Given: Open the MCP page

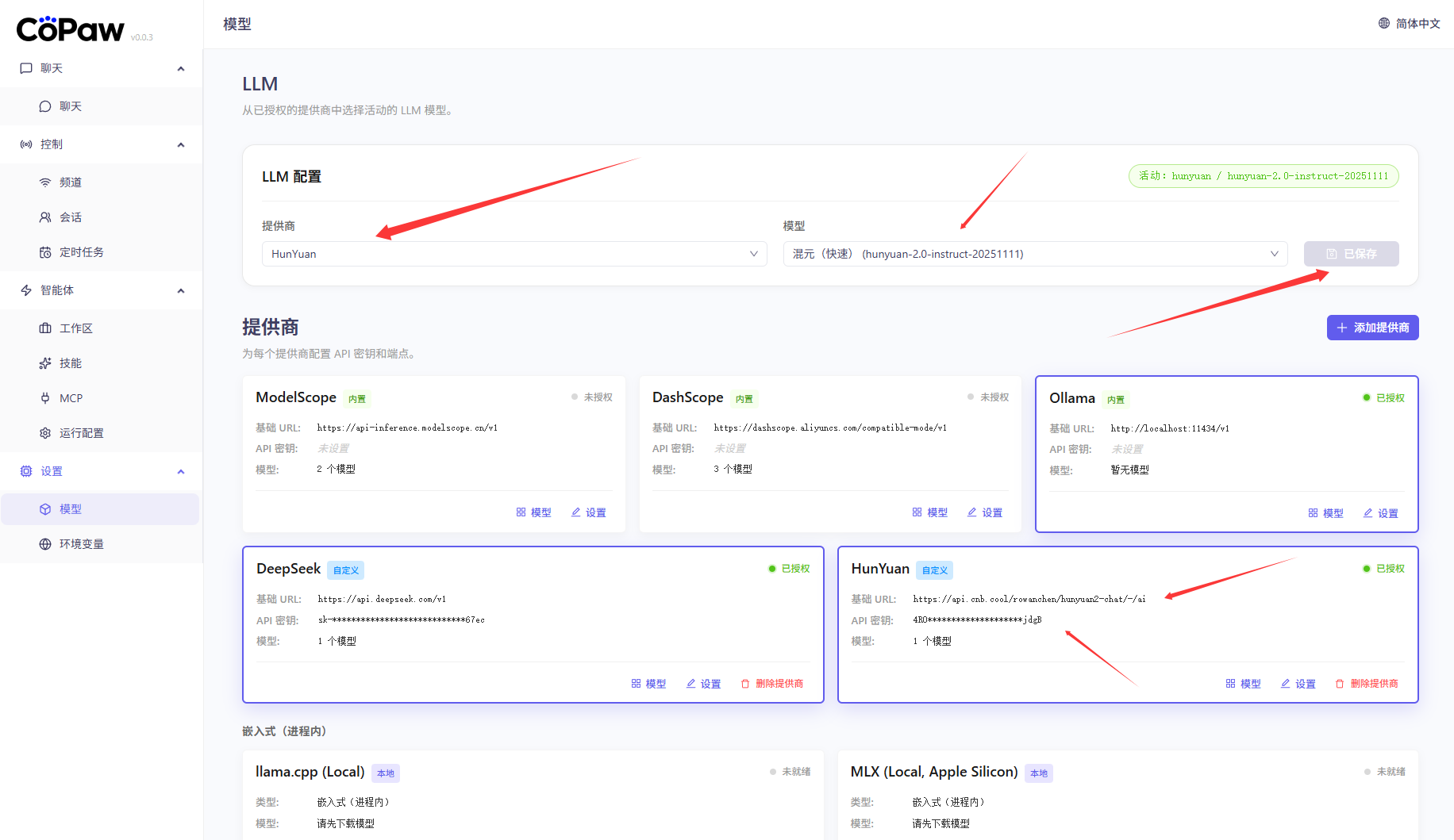Looking at the screenshot, I should [x=71, y=398].
